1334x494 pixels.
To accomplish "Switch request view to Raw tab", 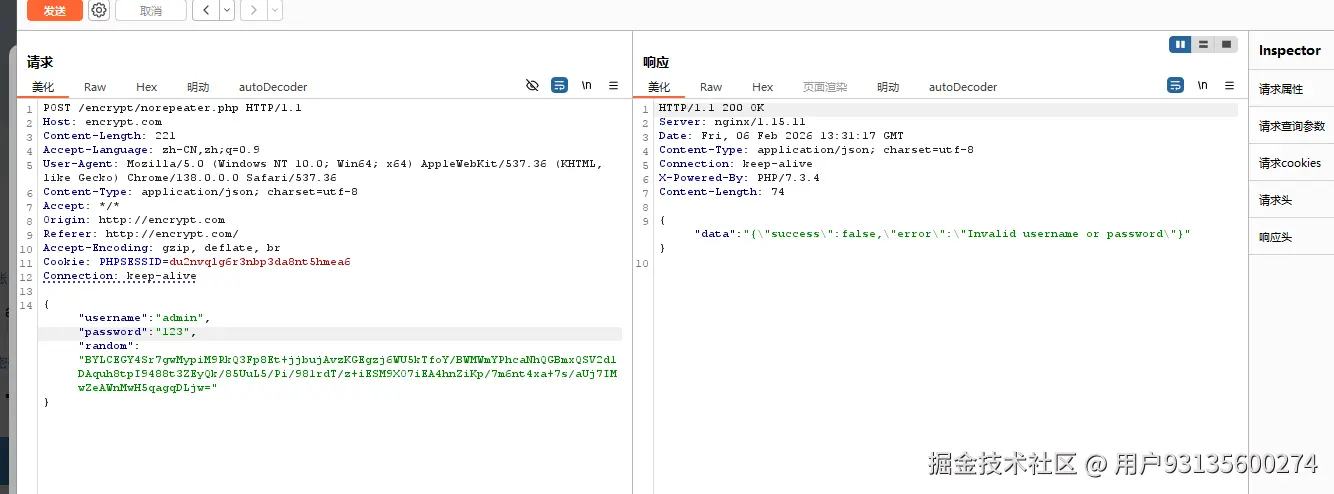I will pos(95,87).
